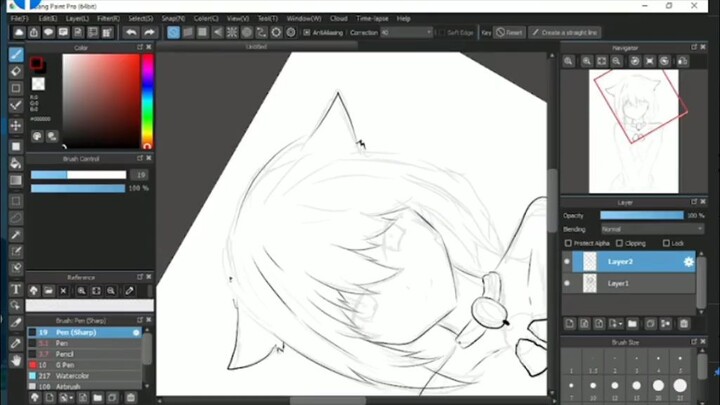
Task: Select the Move tool
Action: (x=16, y=125)
